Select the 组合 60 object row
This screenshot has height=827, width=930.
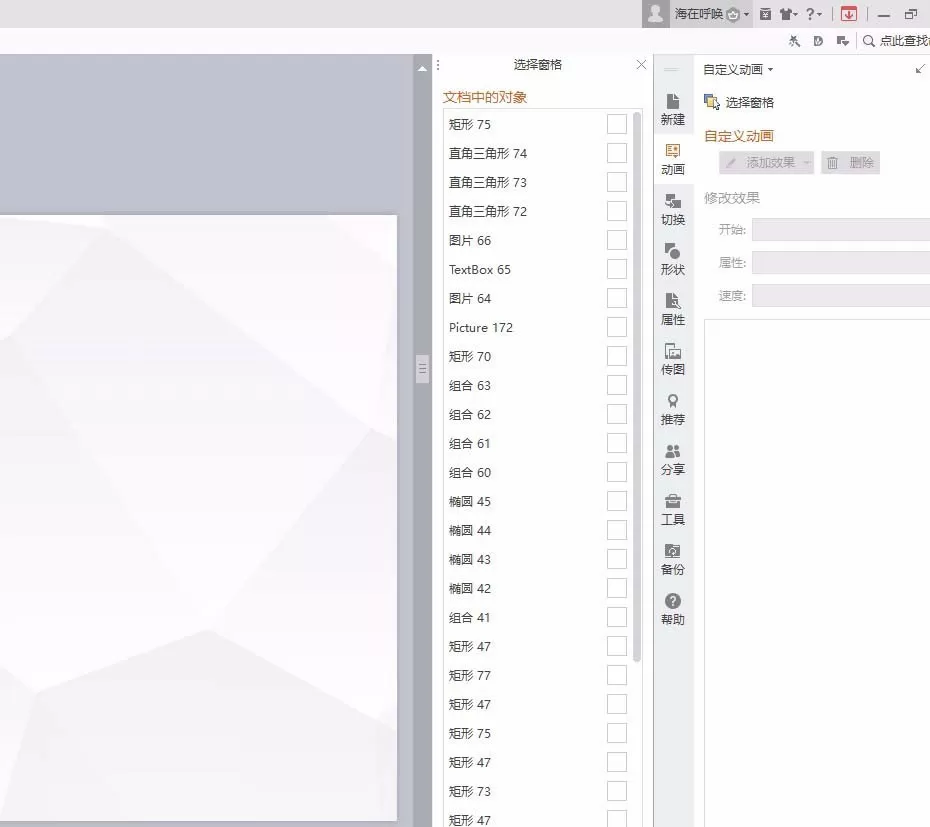[x=537, y=472]
